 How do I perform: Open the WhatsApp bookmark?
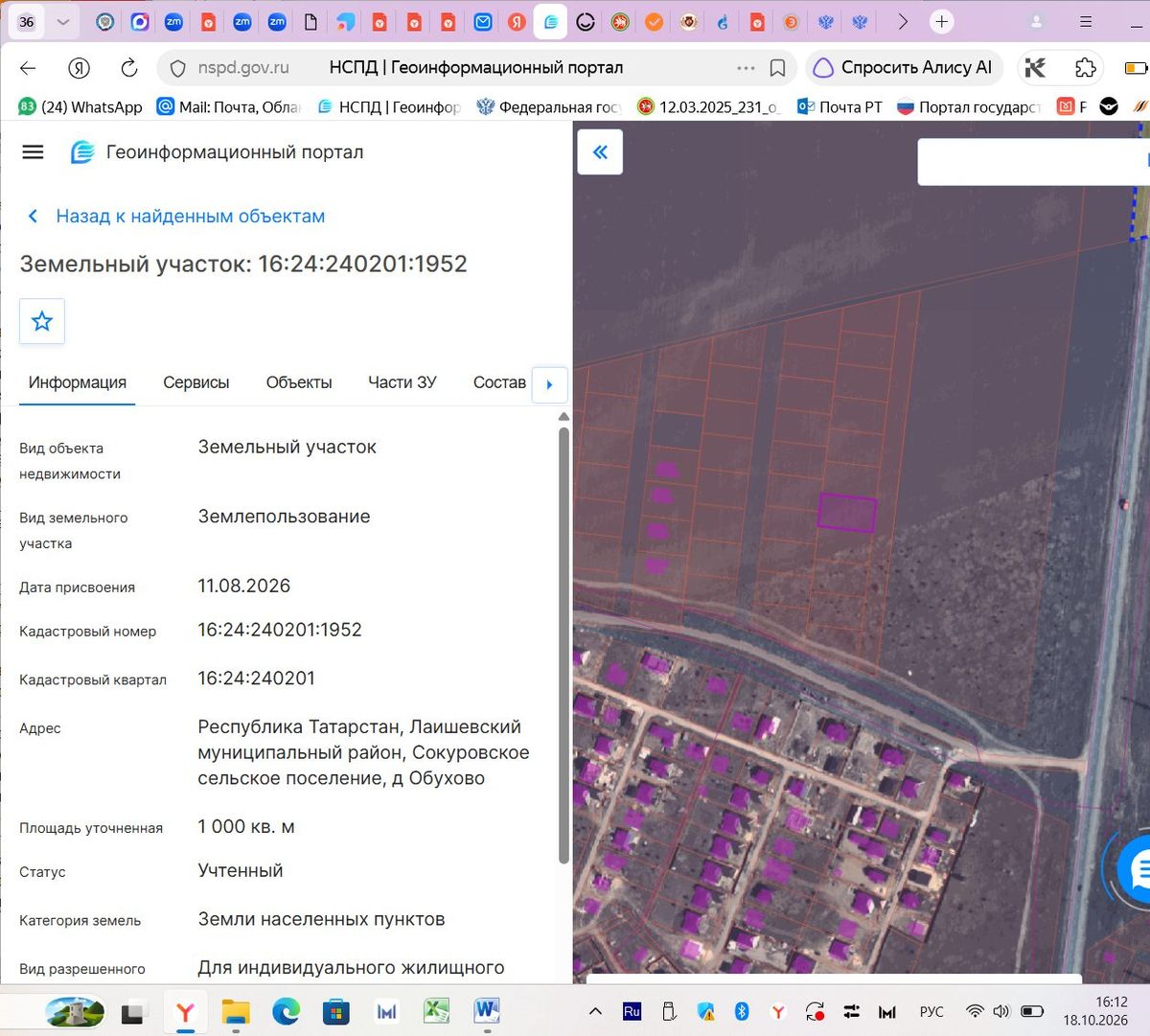click(80, 106)
